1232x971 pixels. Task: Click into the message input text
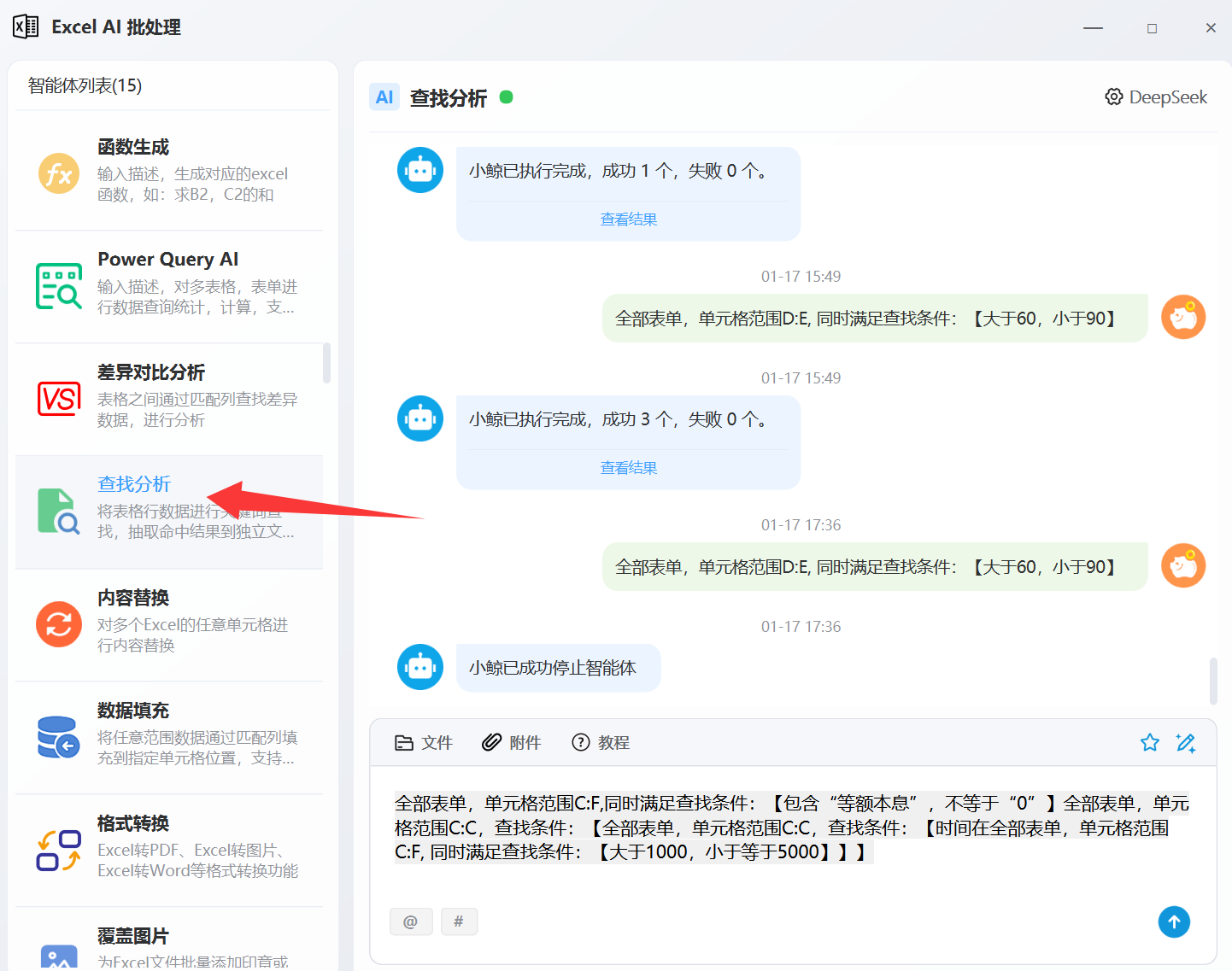click(792, 828)
